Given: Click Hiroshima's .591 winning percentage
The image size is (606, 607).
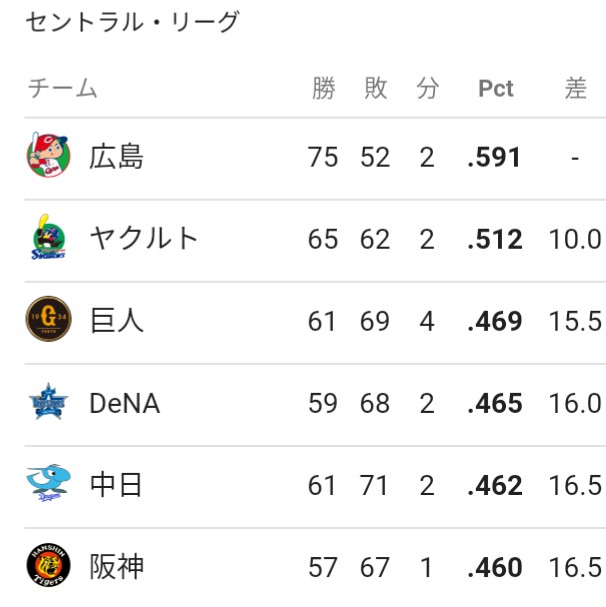Looking at the screenshot, I should point(494,157).
